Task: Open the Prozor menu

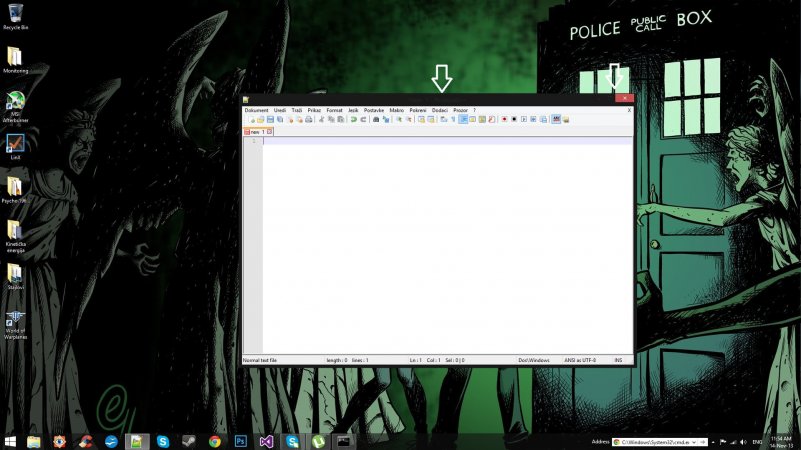Action: pos(460,110)
